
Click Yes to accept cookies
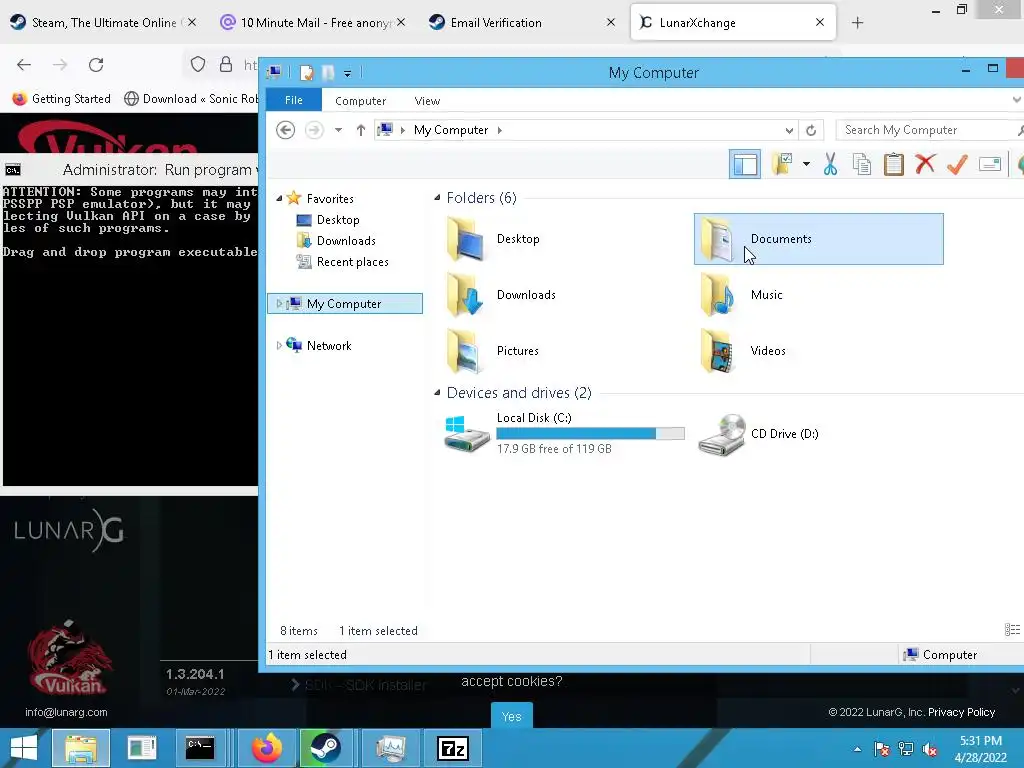pos(511,716)
